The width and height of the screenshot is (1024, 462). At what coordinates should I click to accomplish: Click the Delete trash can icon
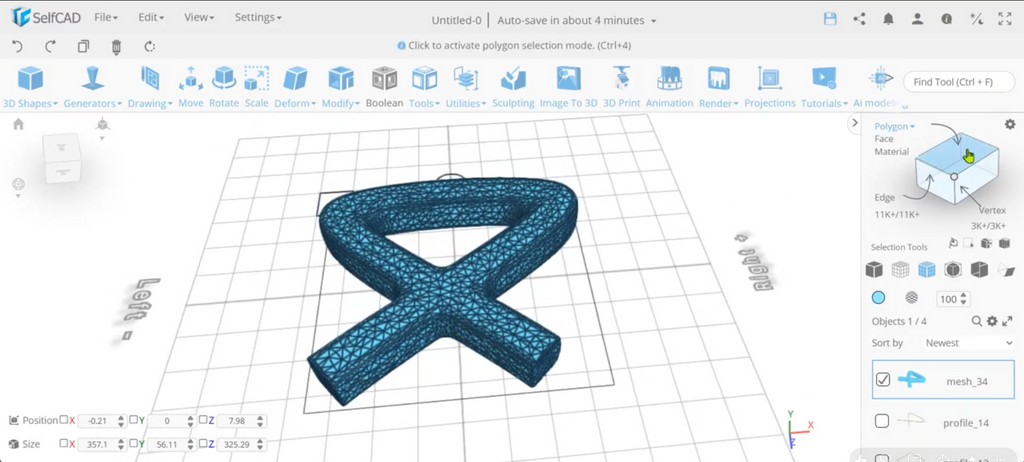[116, 46]
